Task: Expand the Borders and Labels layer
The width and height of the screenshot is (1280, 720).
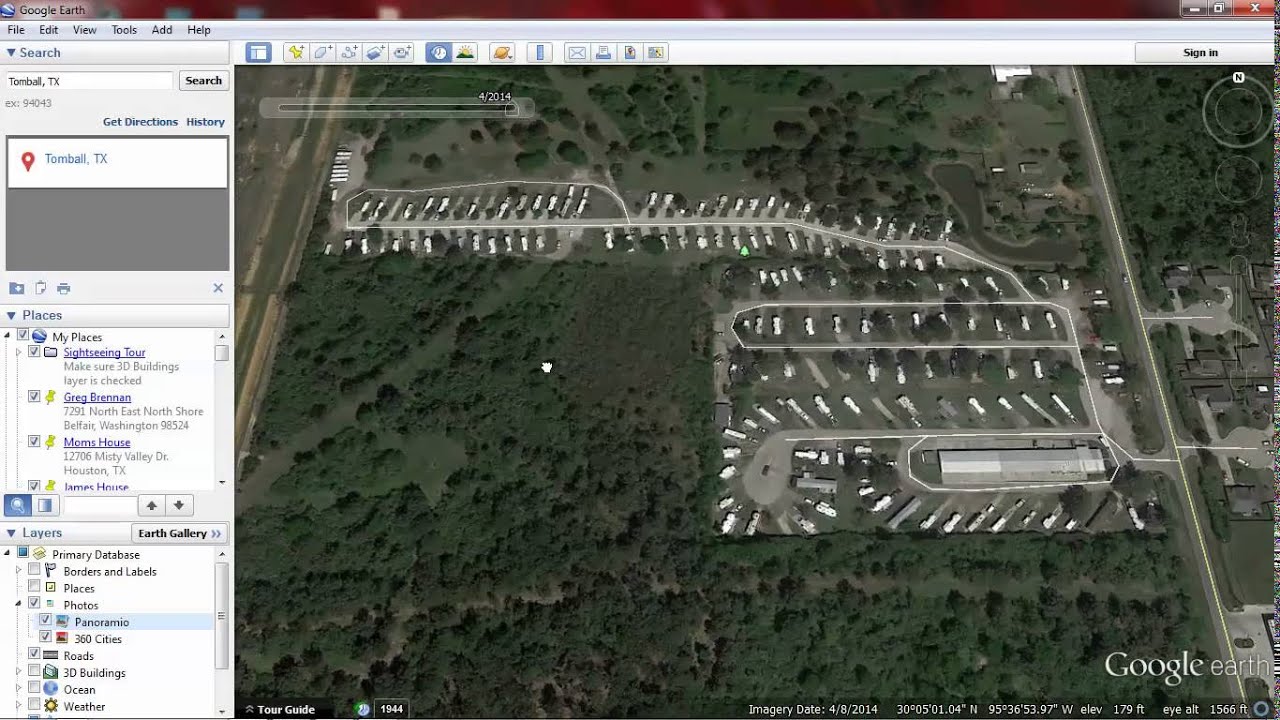Action: pyautogui.click(x=18, y=570)
